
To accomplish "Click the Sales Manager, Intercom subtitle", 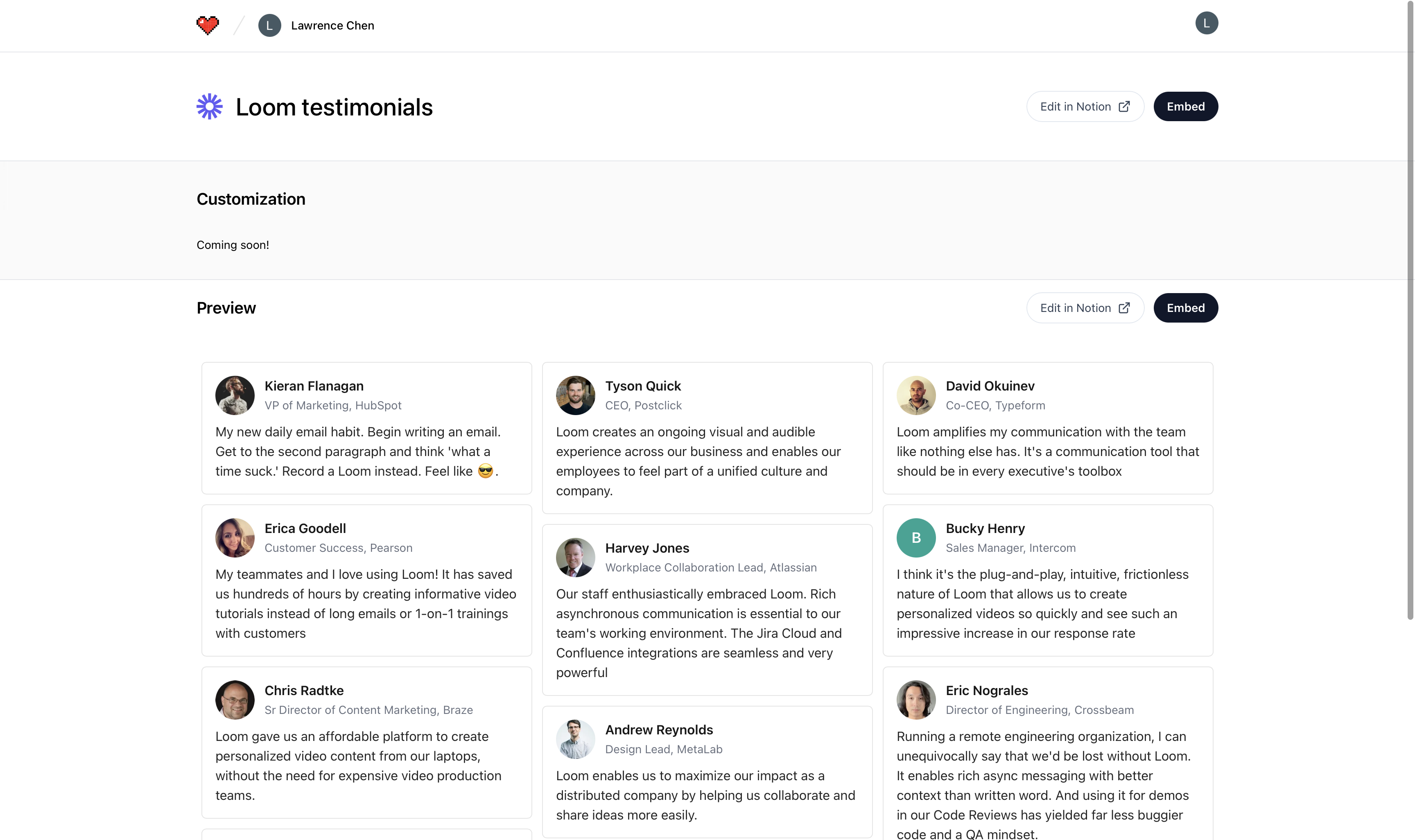I will [x=1010, y=549].
